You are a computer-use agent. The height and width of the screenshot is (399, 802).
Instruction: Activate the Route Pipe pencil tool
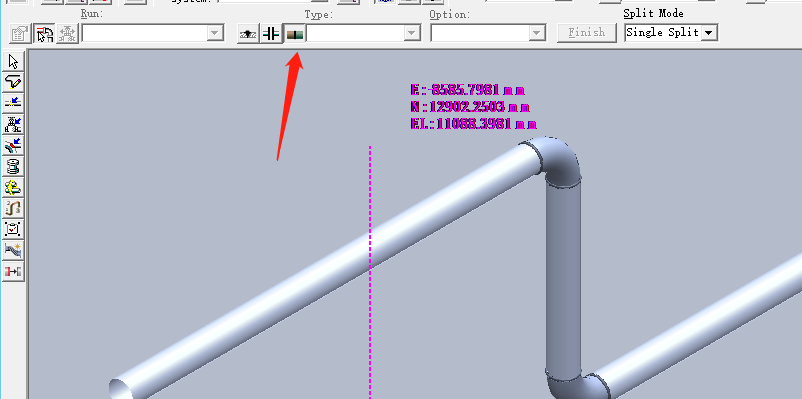click(13, 82)
